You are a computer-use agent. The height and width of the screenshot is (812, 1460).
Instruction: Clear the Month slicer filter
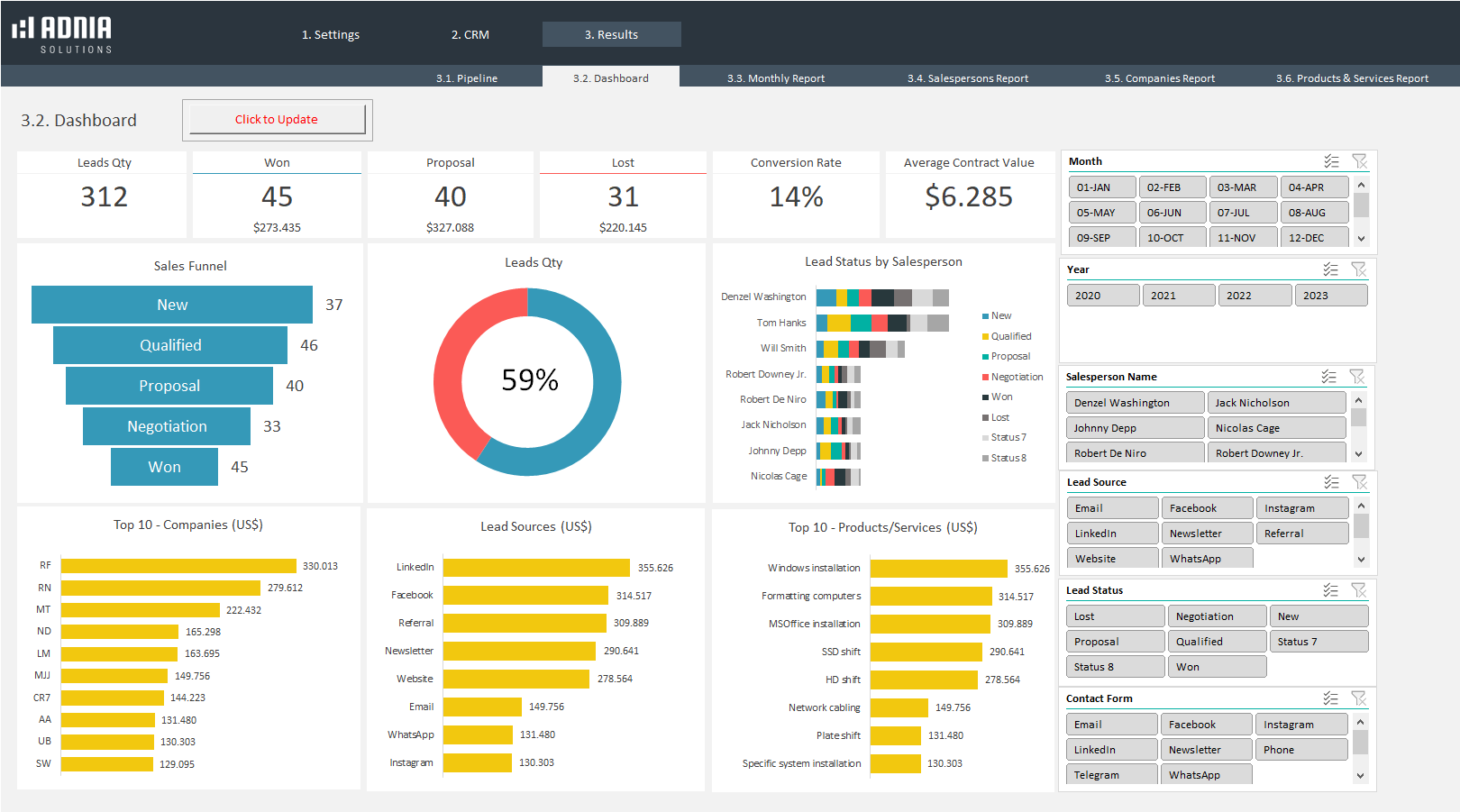(1359, 161)
